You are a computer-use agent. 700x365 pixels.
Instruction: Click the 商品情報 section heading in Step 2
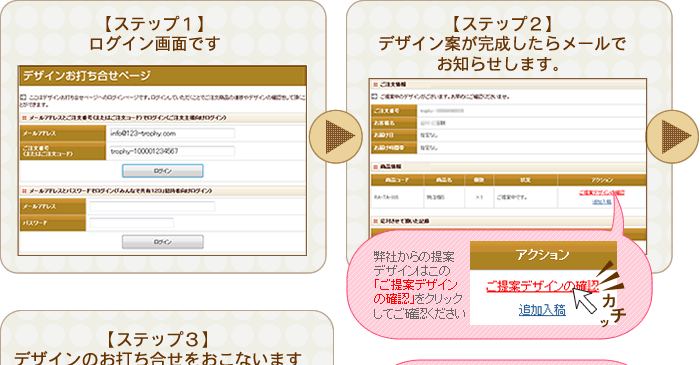coord(390,166)
